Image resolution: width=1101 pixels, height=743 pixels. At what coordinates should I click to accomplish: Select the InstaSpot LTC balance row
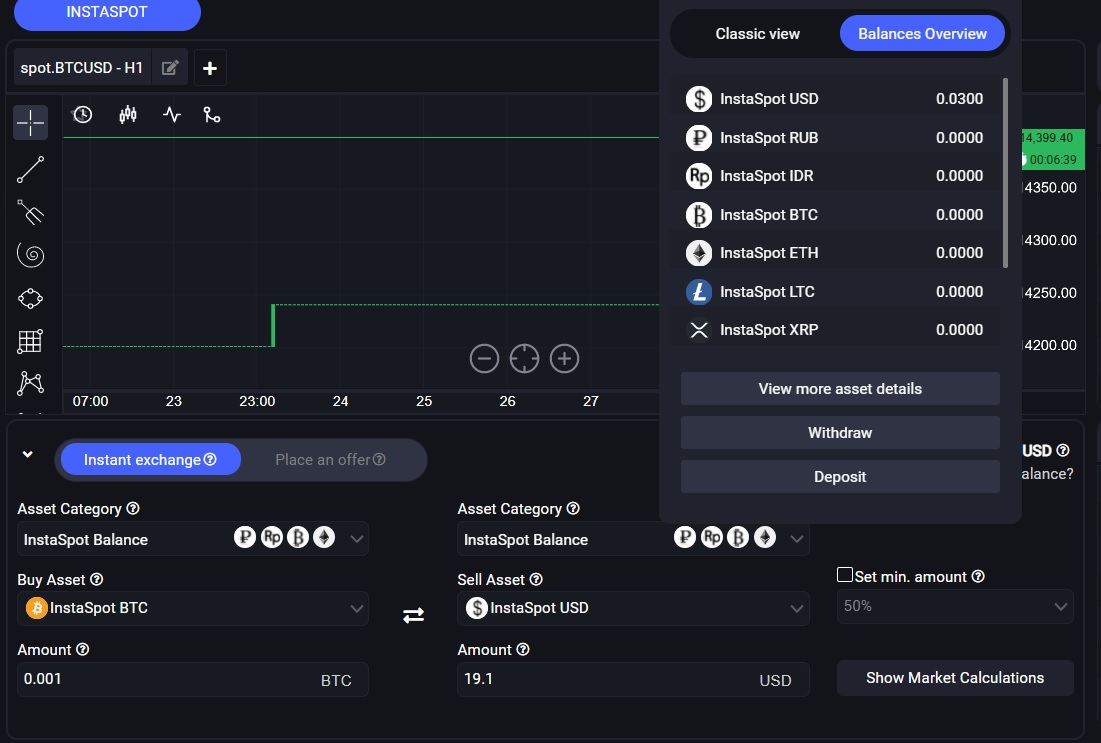pyautogui.click(x=836, y=291)
